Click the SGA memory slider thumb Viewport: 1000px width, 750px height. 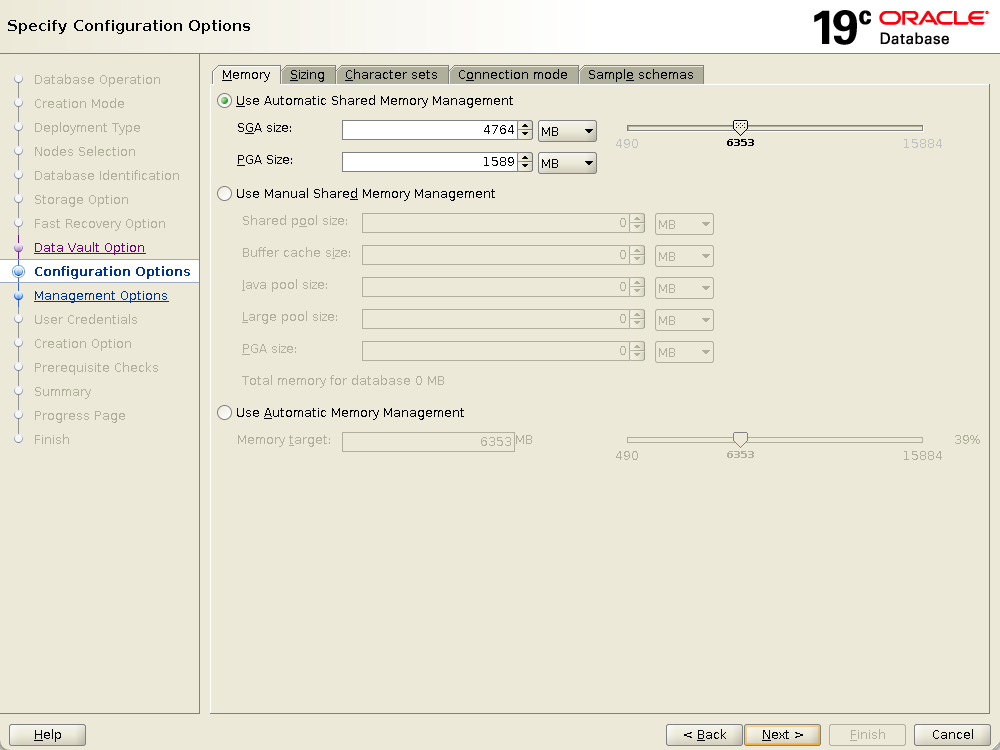pyautogui.click(x=740, y=127)
